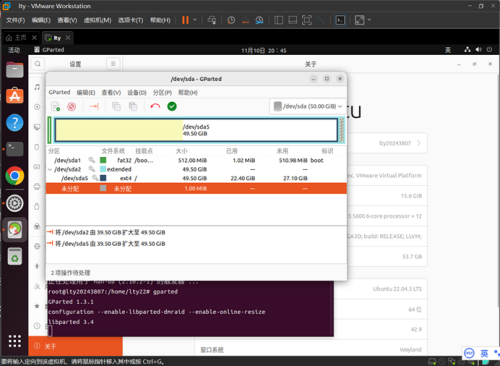The image size is (500, 366).
Task: Toggle VMware thumbnail bar view icon
Action: (x=293, y=20)
